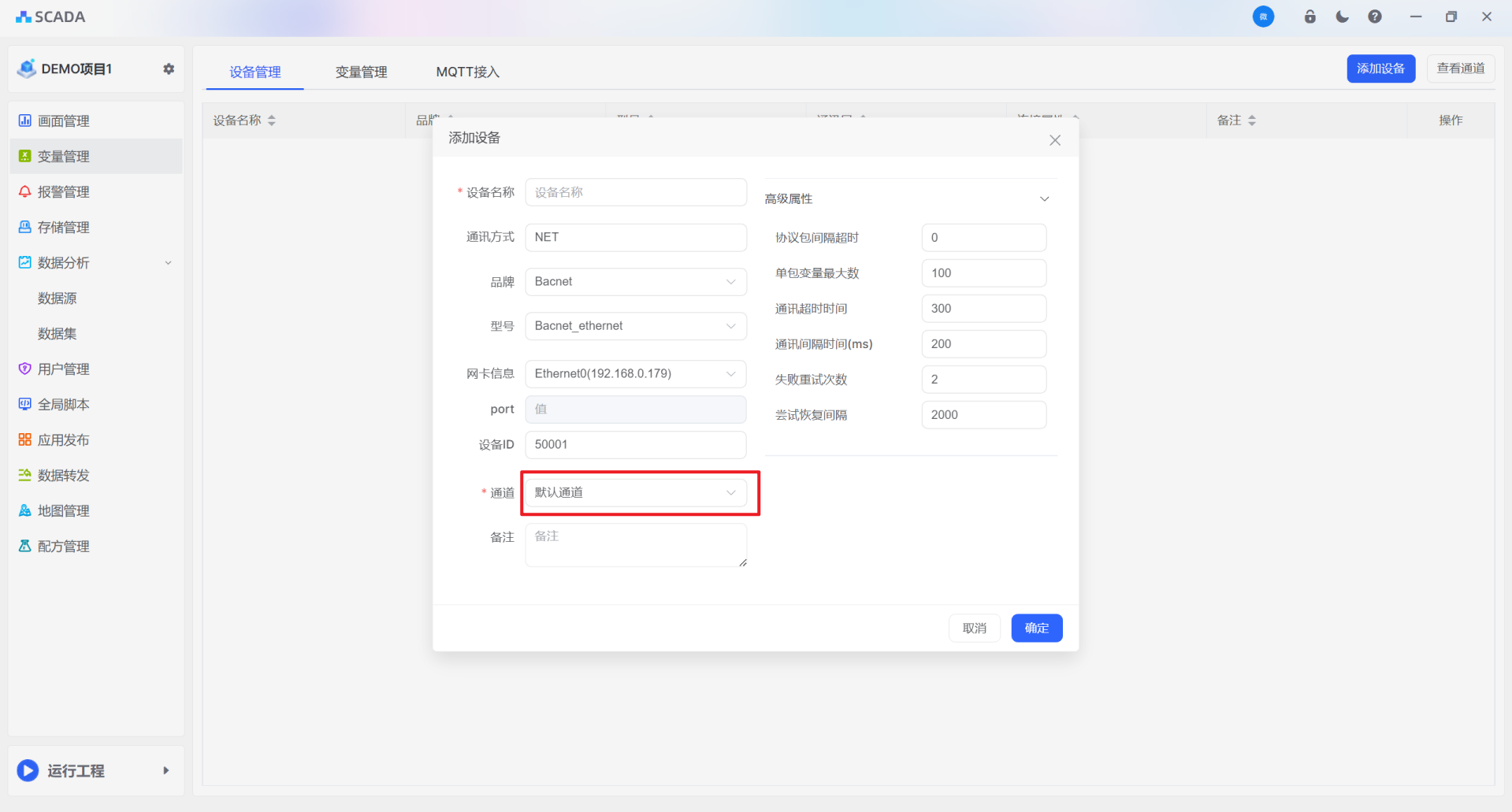Click the 设备名称 input field
Image resolution: width=1512 pixels, height=812 pixels.
(x=635, y=192)
